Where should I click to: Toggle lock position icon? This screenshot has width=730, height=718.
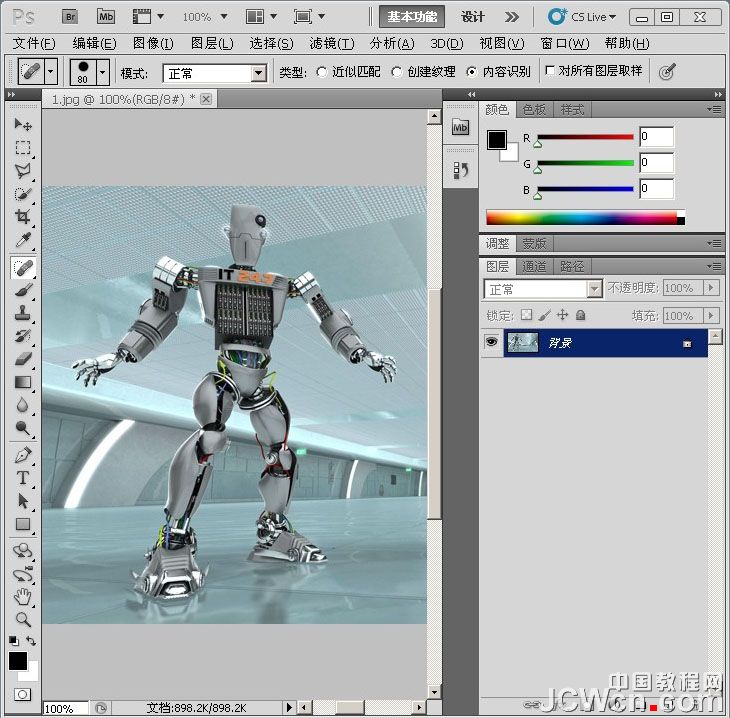(562, 315)
